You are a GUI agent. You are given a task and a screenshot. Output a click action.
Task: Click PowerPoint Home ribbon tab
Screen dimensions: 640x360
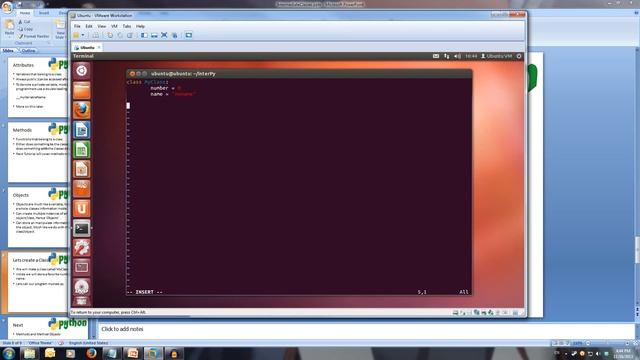click(25, 13)
